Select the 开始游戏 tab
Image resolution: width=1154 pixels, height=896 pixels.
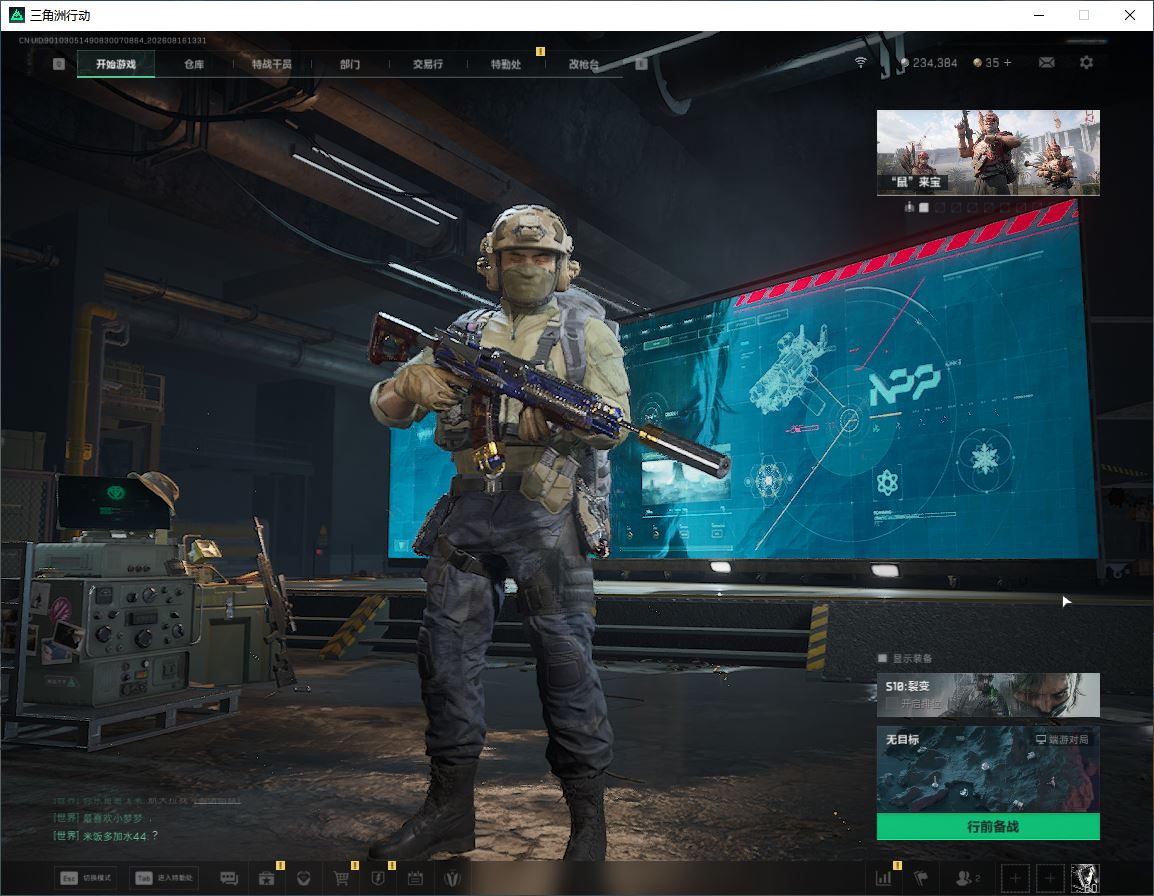click(116, 64)
